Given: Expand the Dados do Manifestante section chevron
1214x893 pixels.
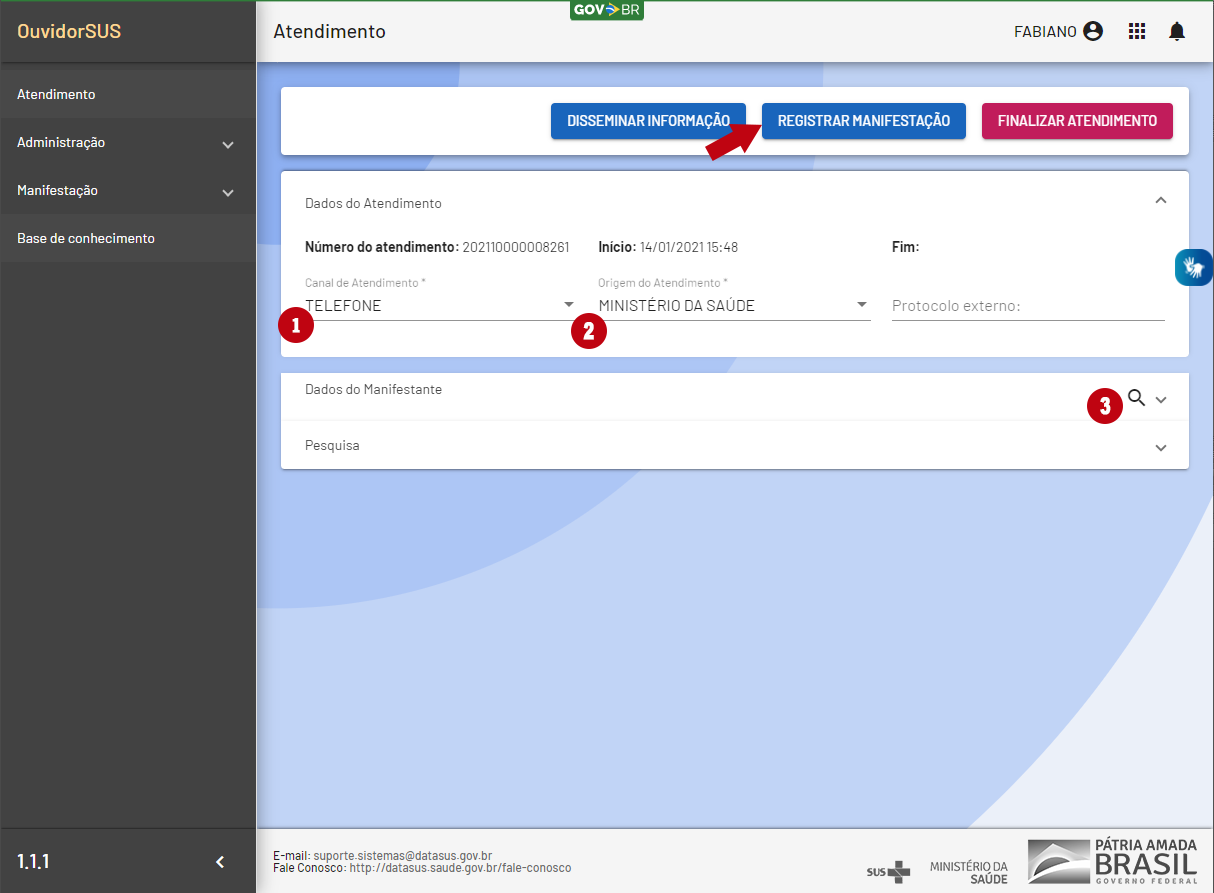Looking at the screenshot, I should pyautogui.click(x=1161, y=399).
